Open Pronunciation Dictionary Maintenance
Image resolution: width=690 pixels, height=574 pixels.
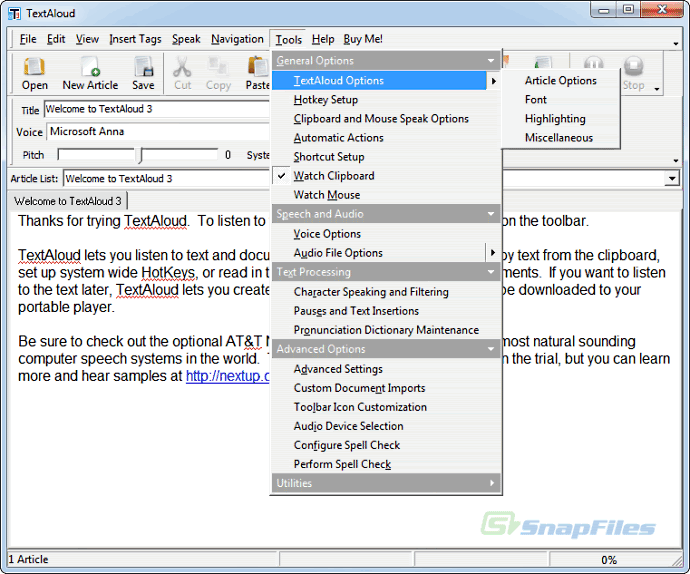[x=386, y=330]
